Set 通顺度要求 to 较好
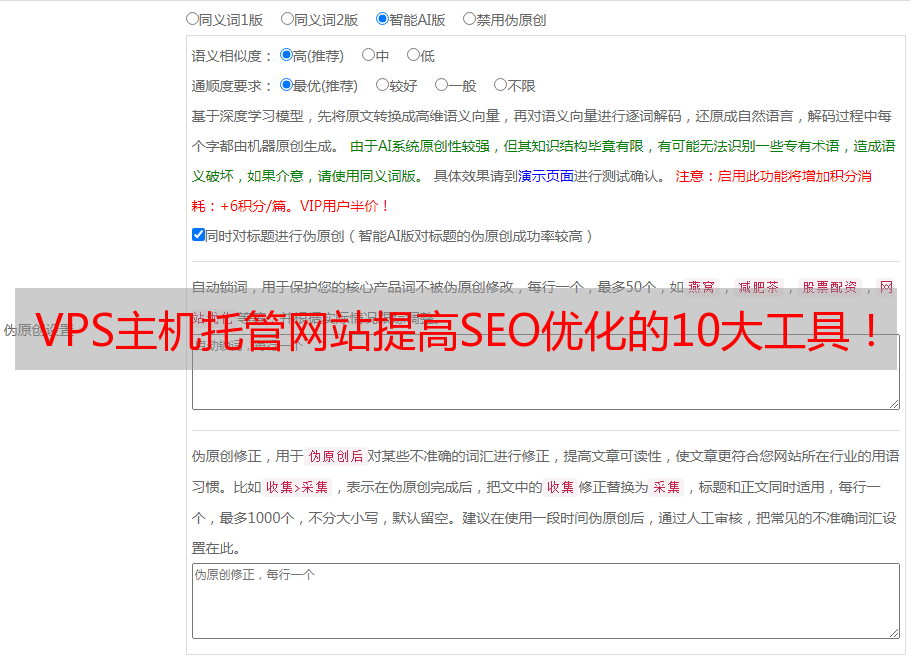Screen dimensions: 911x658 382,85
